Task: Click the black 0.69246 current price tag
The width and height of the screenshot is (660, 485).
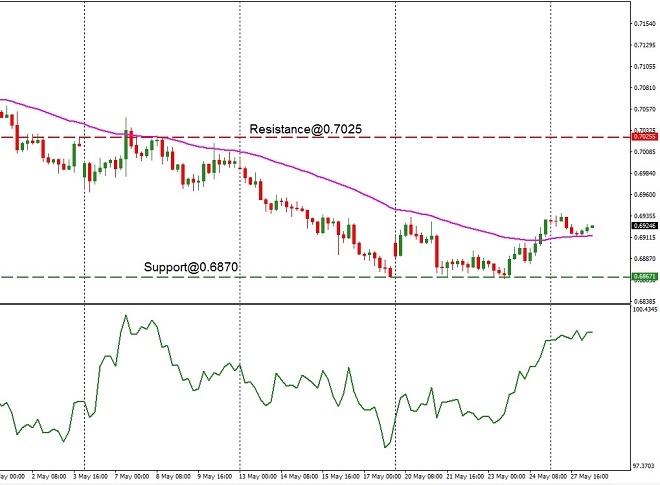Action: tap(645, 226)
